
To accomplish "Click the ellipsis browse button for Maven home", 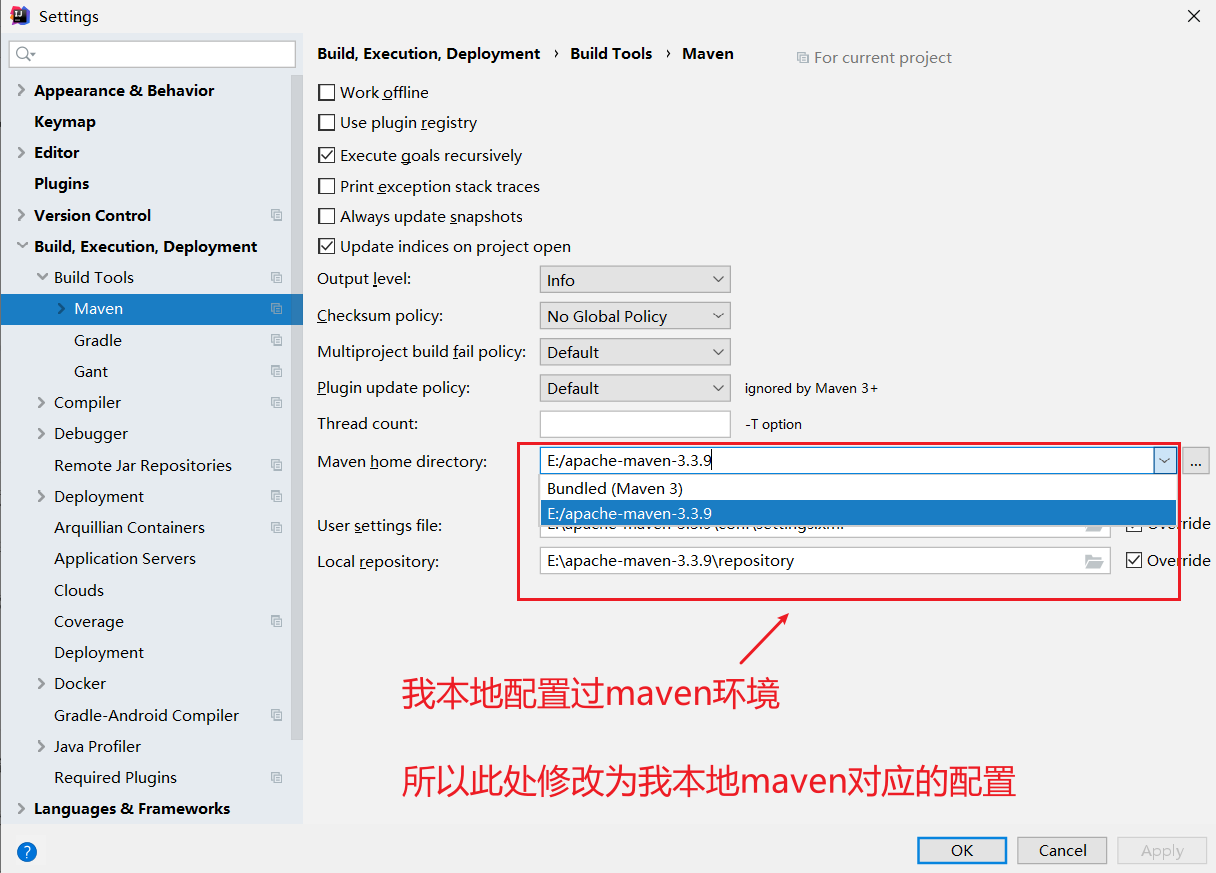I will click(x=1195, y=461).
